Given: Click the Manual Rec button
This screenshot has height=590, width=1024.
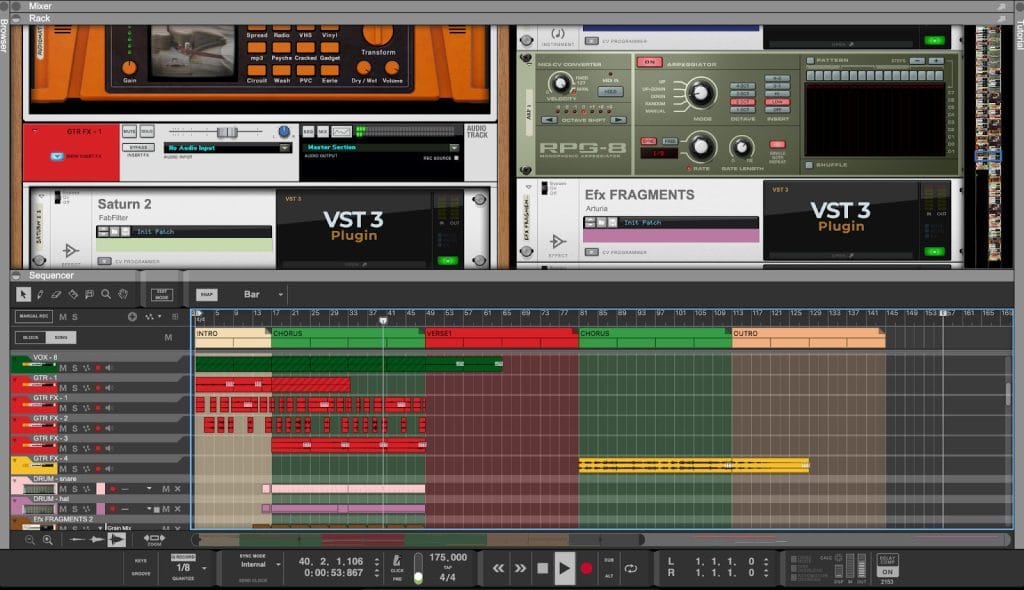Looking at the screenshot, I should point(32,316).
